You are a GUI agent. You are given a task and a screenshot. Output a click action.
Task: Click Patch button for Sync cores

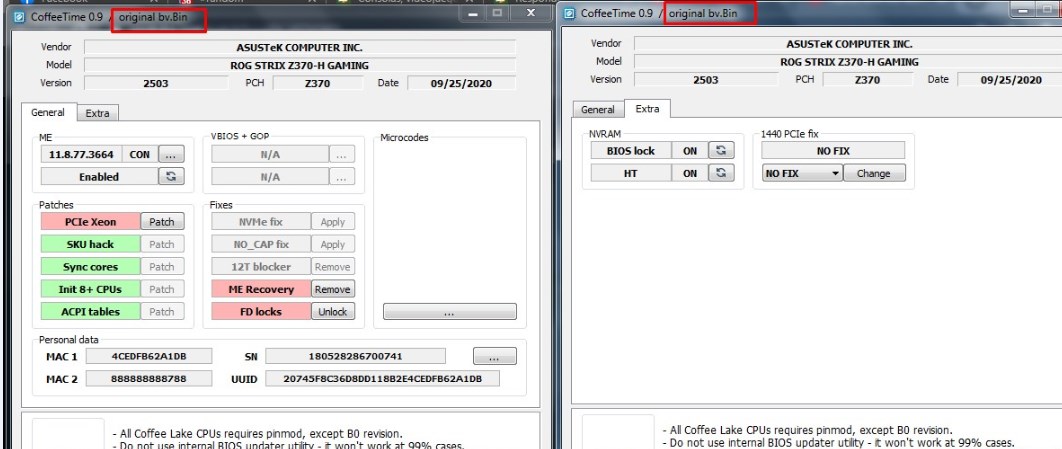[162, 266]
